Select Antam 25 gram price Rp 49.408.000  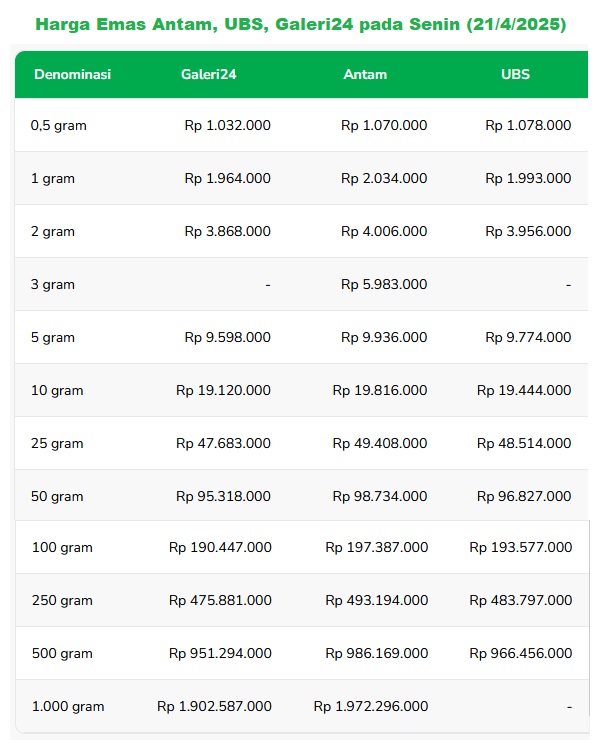tap(380, 444)
